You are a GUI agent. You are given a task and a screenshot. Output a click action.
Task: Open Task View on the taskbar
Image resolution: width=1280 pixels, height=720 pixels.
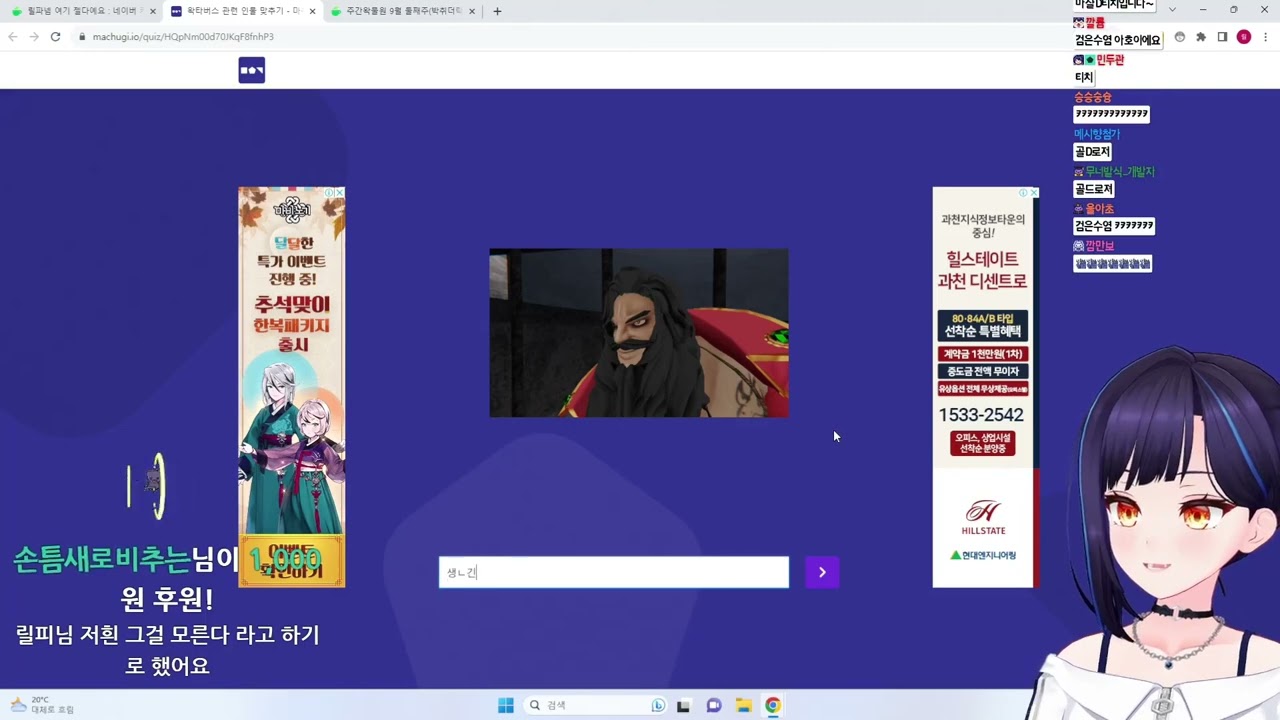coord(684,705)
